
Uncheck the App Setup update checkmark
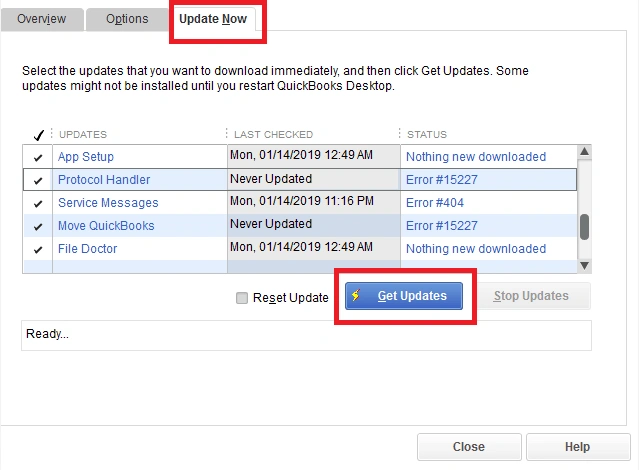click(x=38, y=157)
